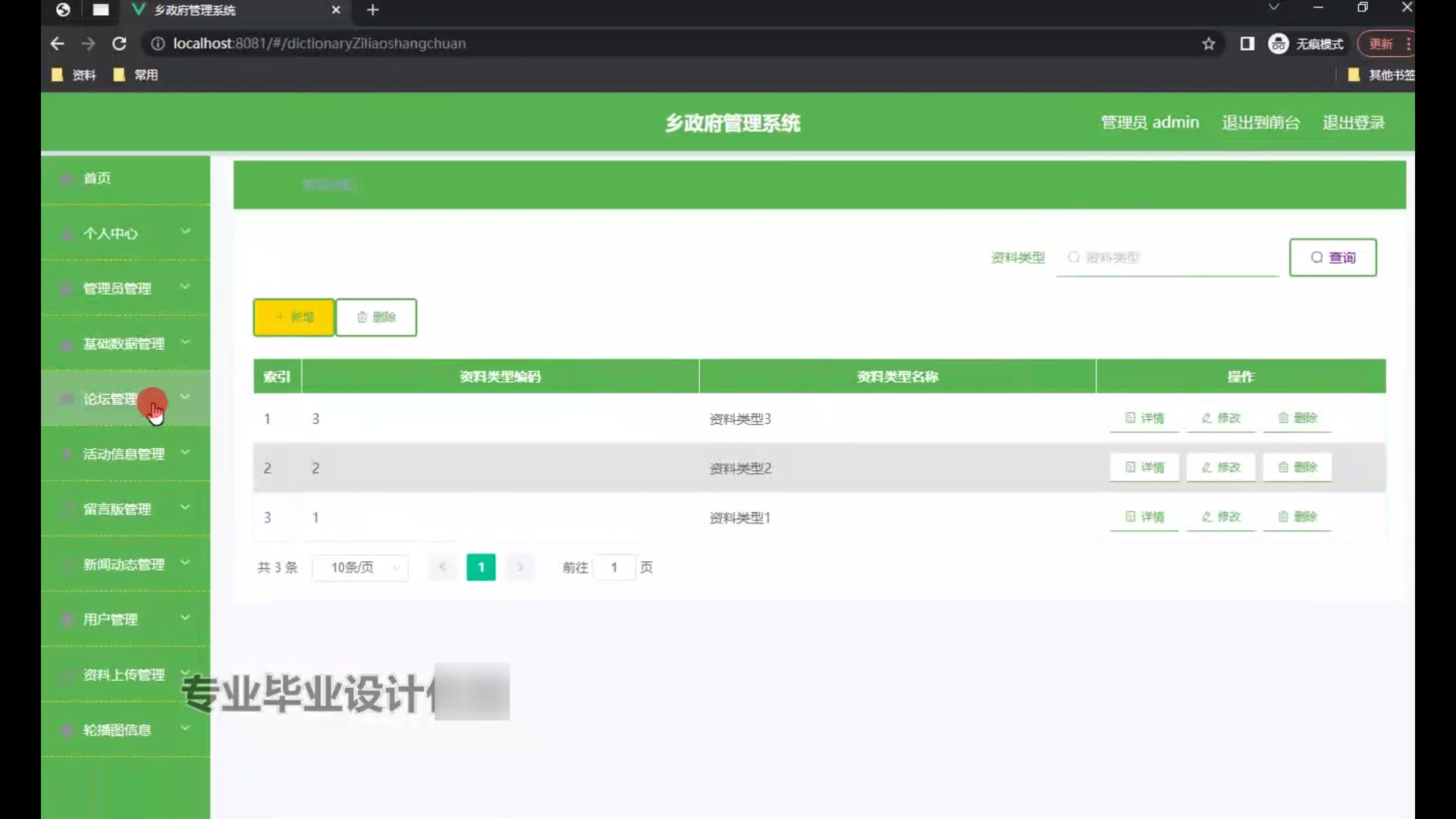The image size is (1456, 819).
Task: Open the browser side panel icon
Action: click(1247, 43)
